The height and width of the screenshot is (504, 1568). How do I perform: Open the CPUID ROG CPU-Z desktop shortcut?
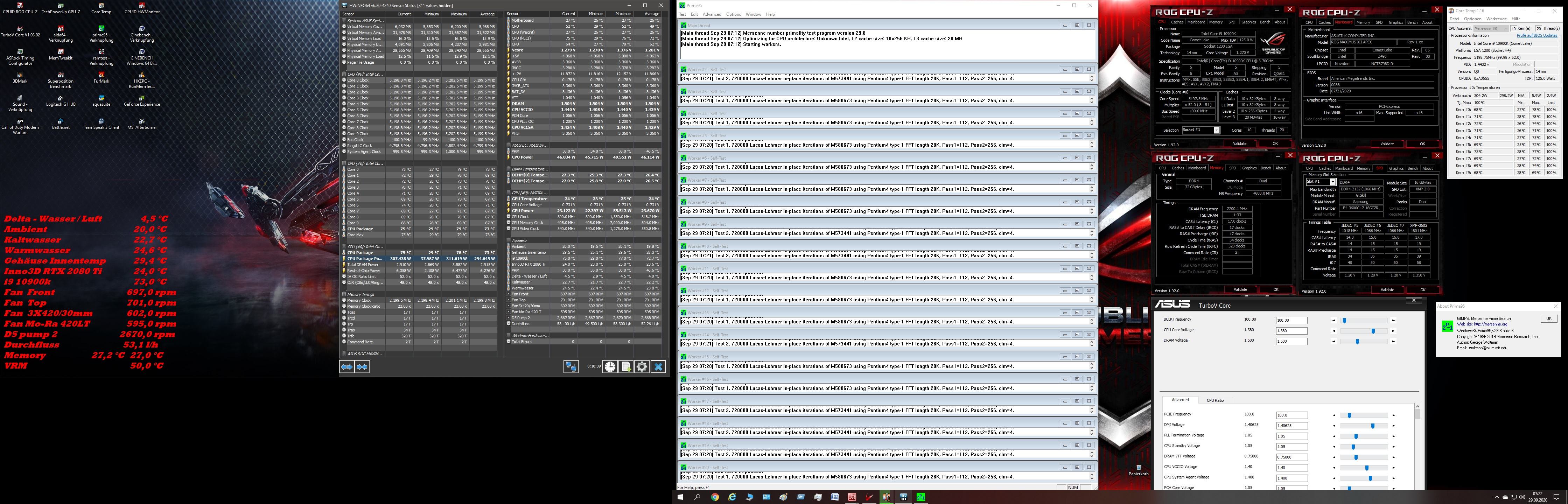click(x=20, y=8)
